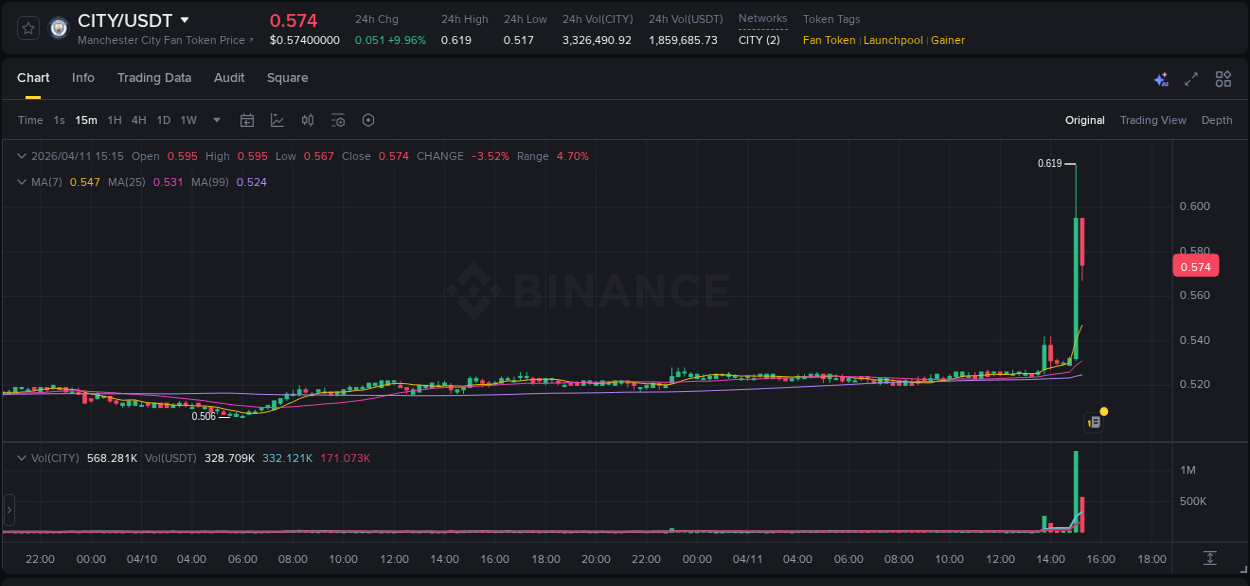
Task: Open the candlestick chart style icon
Action: coord(308,120)
